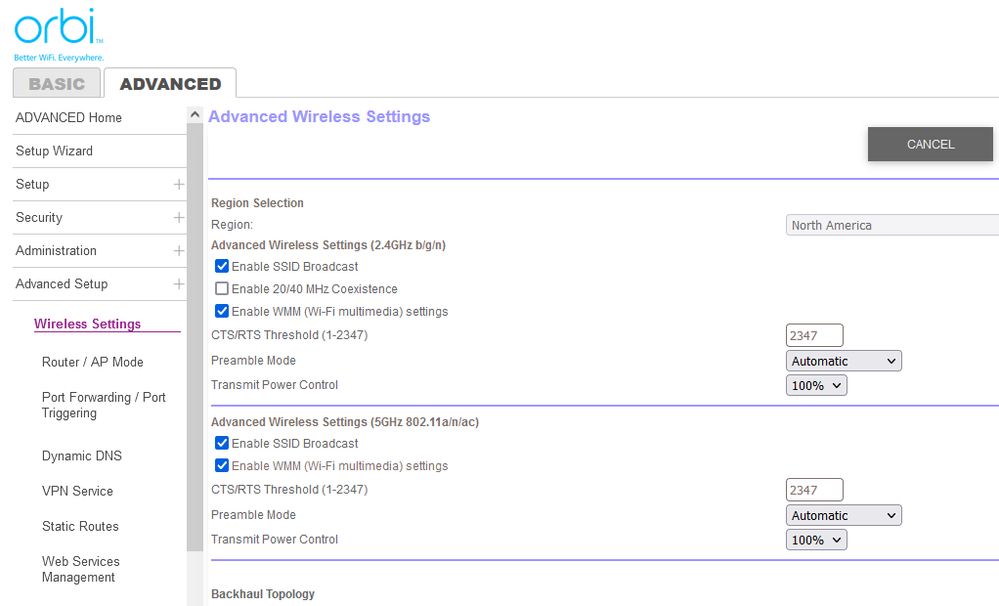The image size is (999, 606).
Task: Switch to the BASIC tab
Action: (57, 84)
